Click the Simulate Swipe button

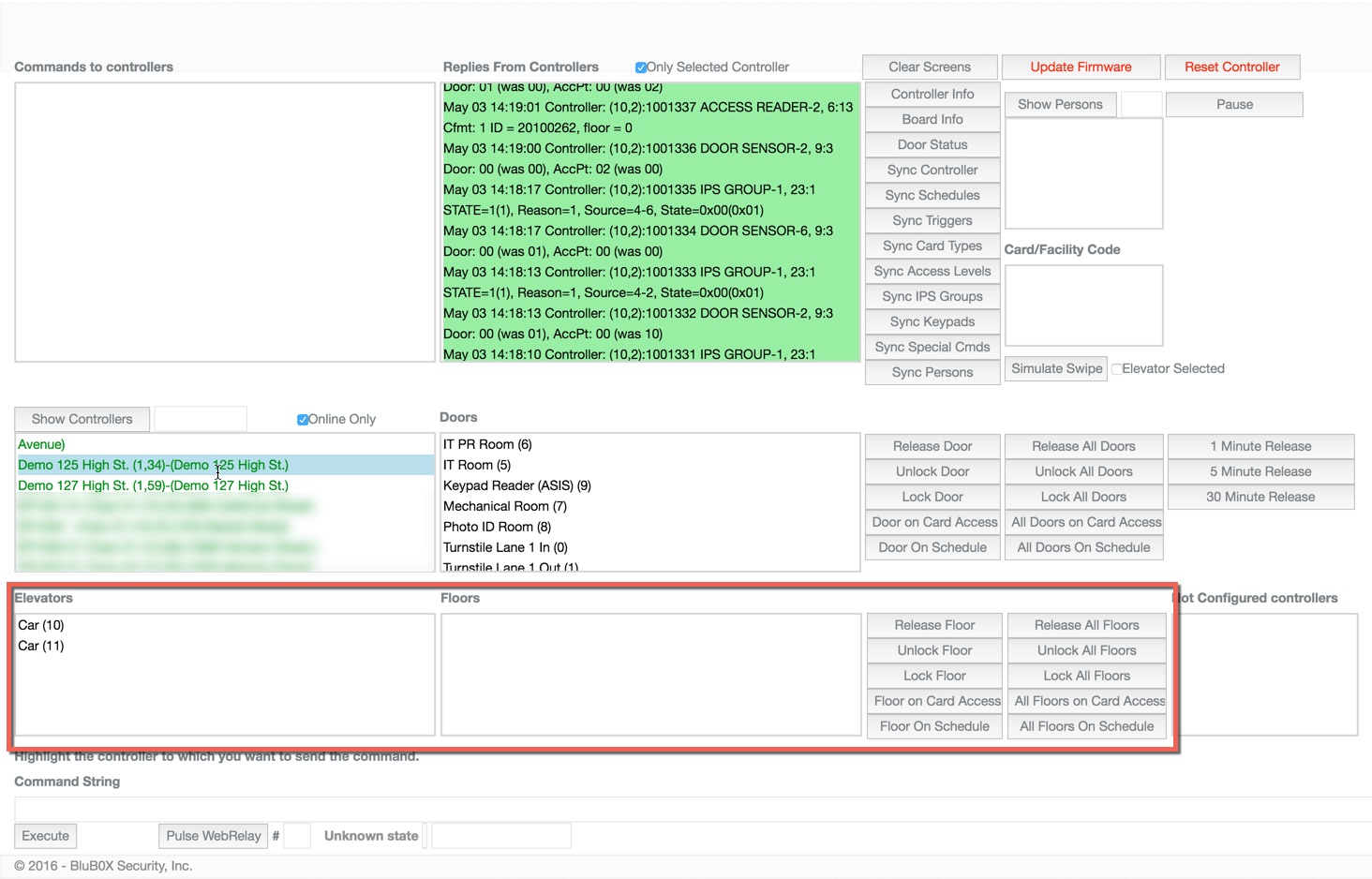click(1056, 368)
